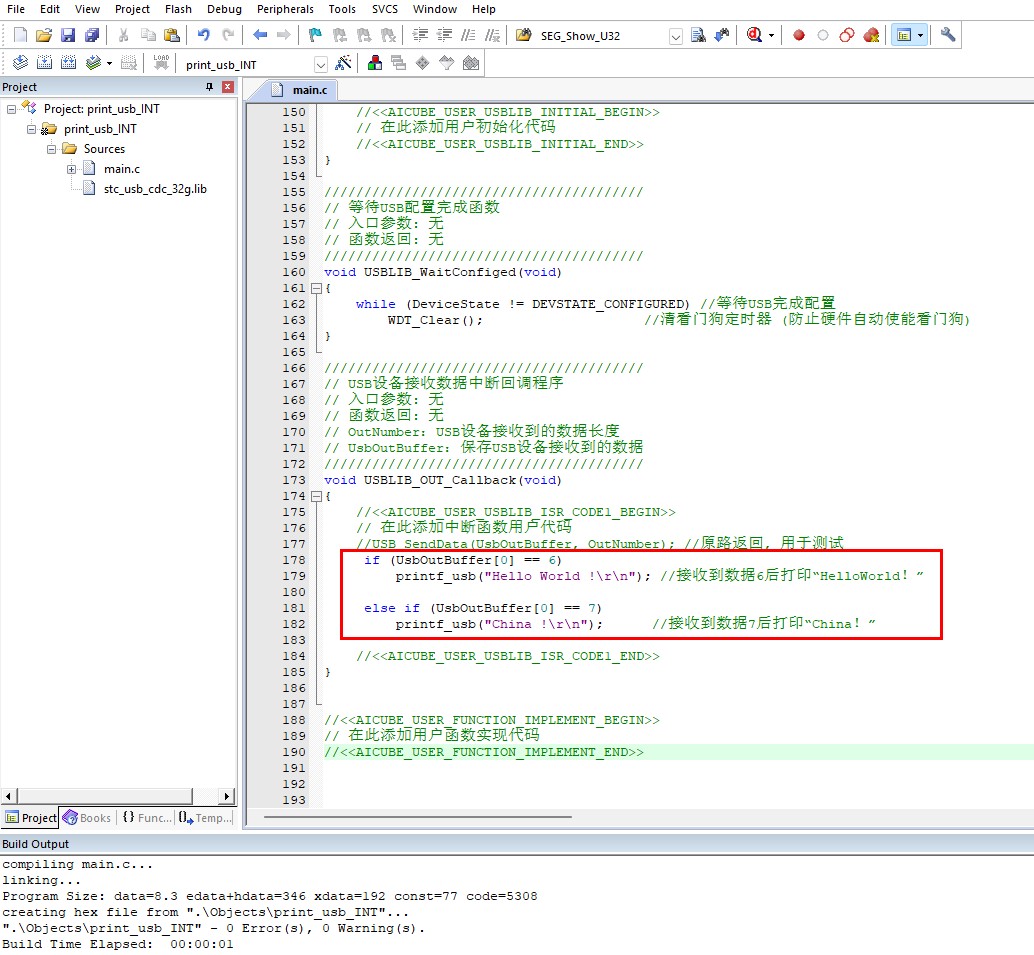Toggle the window layout view button
The height and width of the screenshot is (955, 1034).
[x=904, y=36]
